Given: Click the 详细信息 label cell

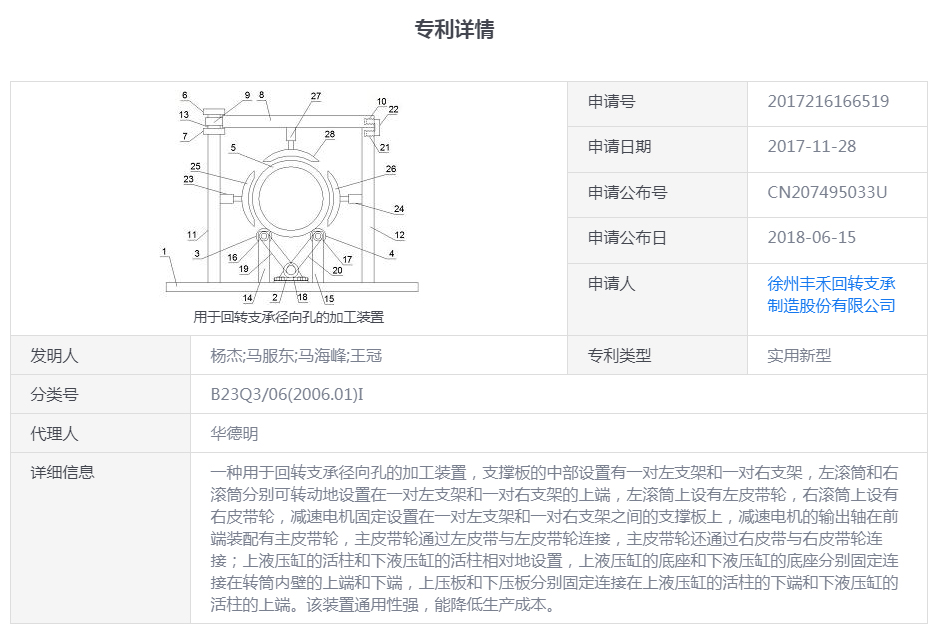Looking at the screenshot, I should click(62, 472).
